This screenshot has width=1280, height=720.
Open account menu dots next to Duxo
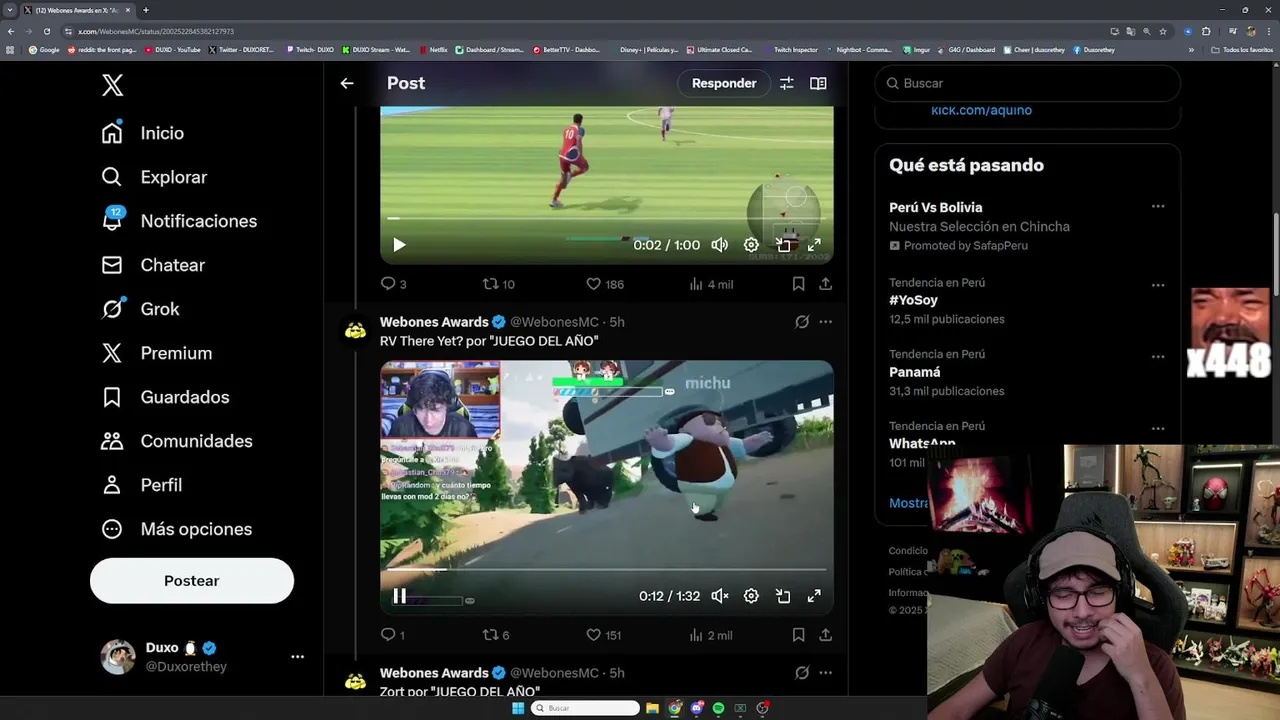tap(297, 657)
